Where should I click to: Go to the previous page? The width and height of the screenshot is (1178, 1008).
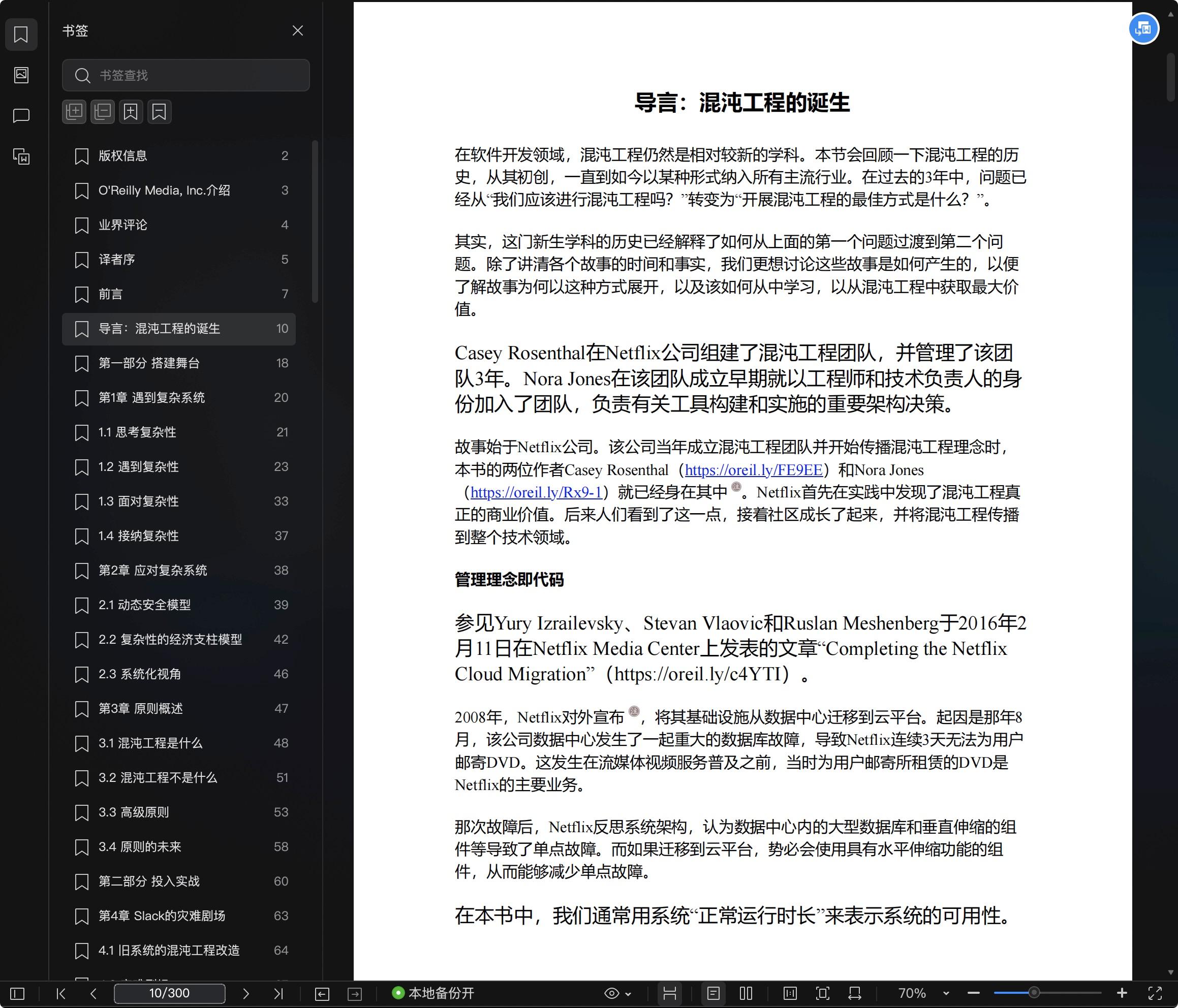[94, 993]
